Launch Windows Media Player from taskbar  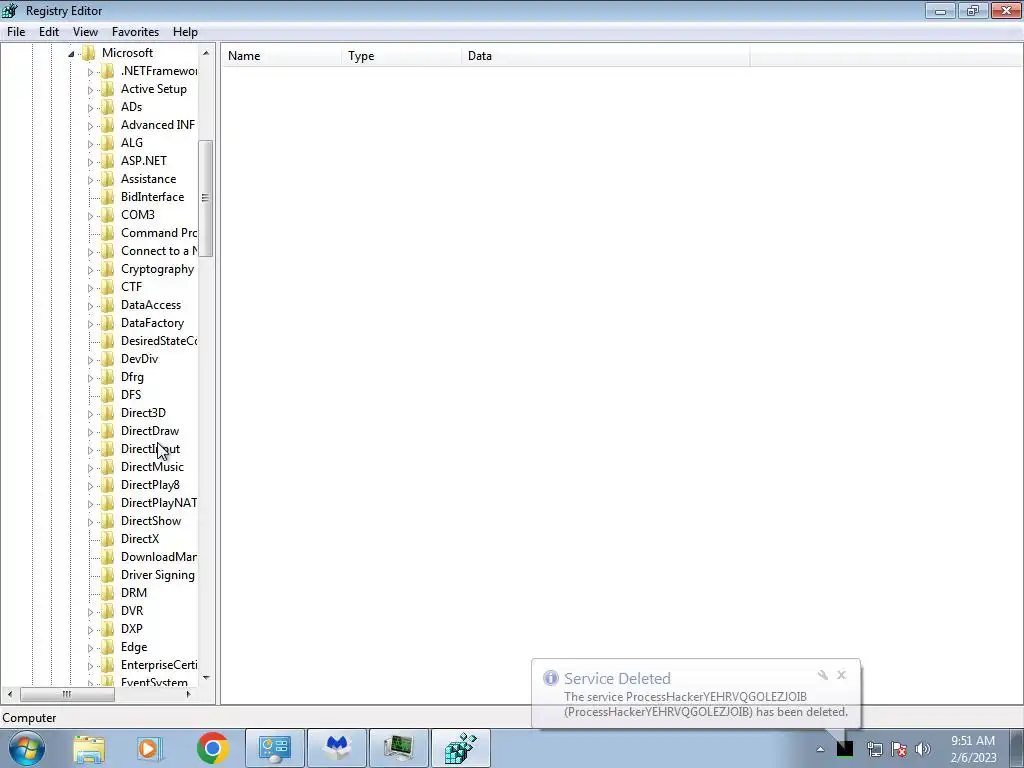tap(150, 749)
